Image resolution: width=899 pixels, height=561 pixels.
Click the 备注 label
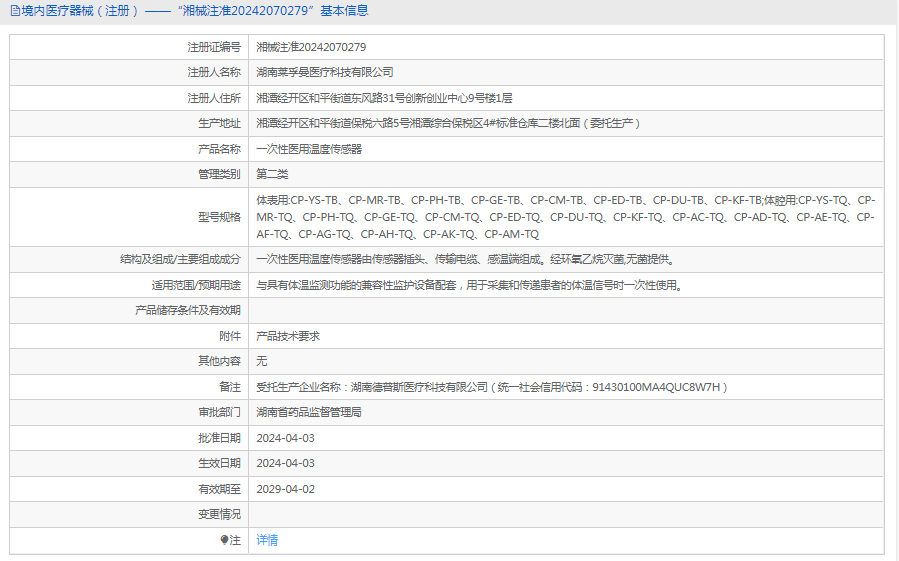(230, 387)
